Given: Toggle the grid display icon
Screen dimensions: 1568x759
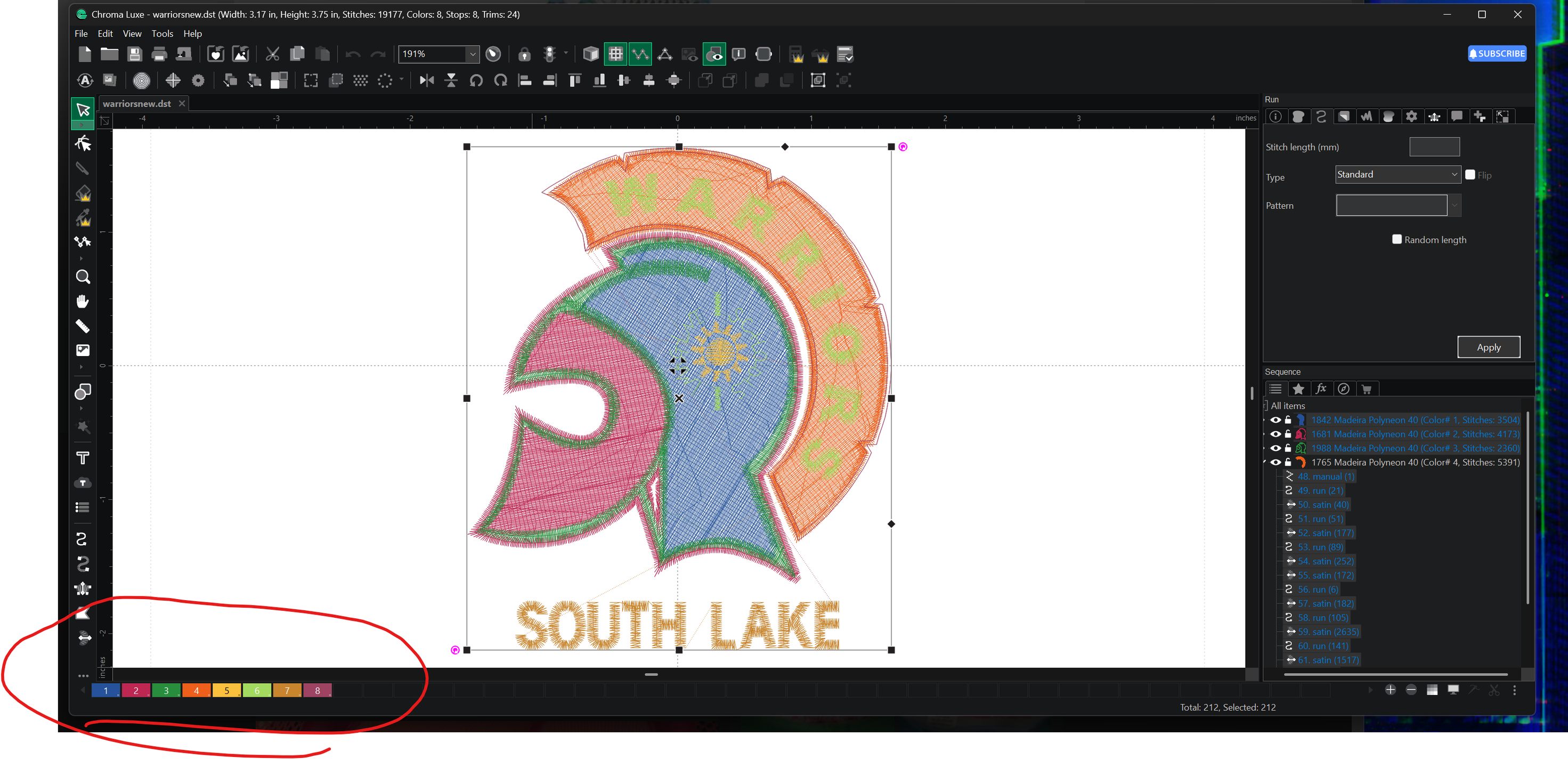Looking at the screenshot, I should (615, 54).
